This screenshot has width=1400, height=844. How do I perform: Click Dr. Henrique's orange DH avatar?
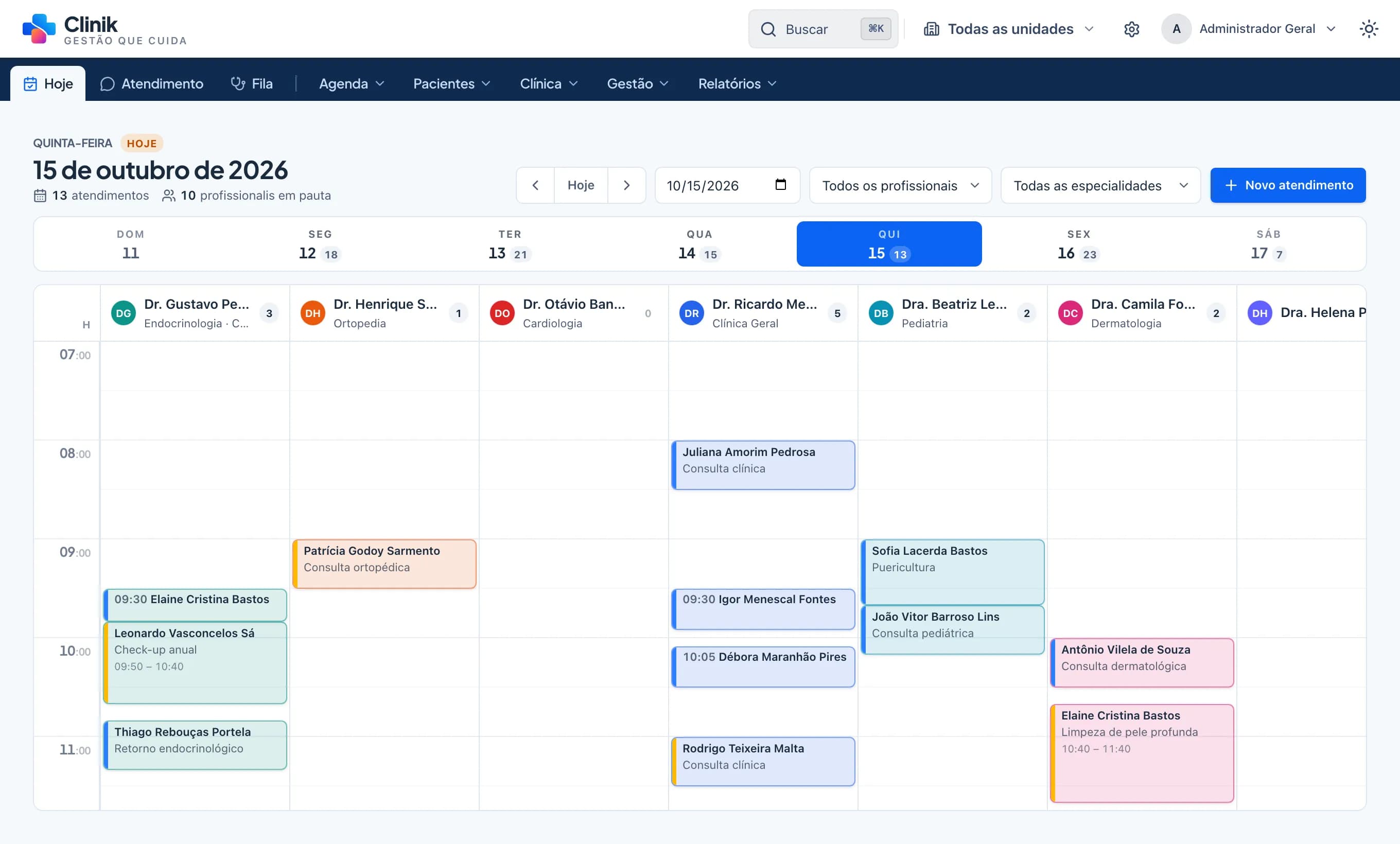(x=312, y=313)
